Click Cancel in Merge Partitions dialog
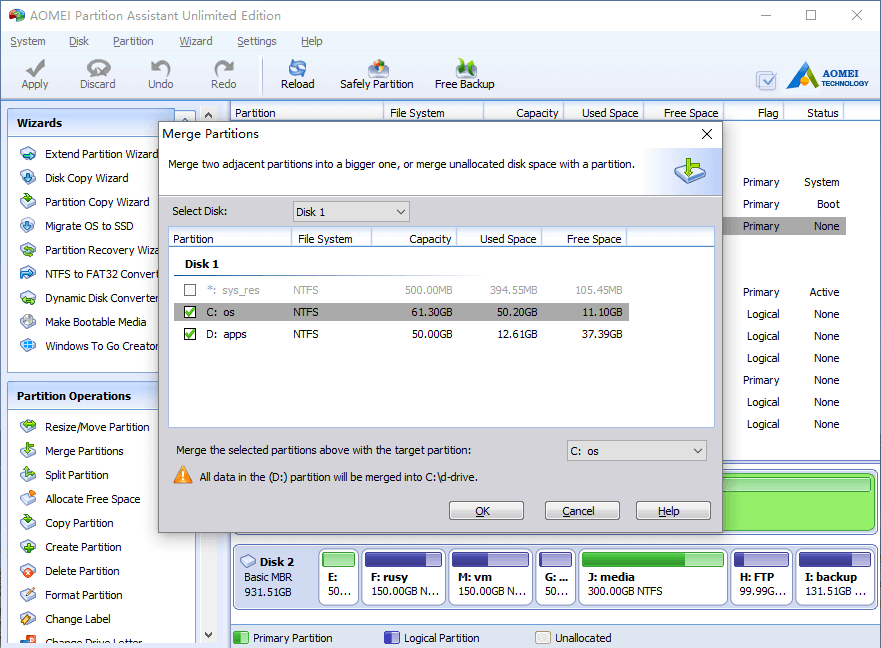Screen dimensions: 881x648 point(582,511)
